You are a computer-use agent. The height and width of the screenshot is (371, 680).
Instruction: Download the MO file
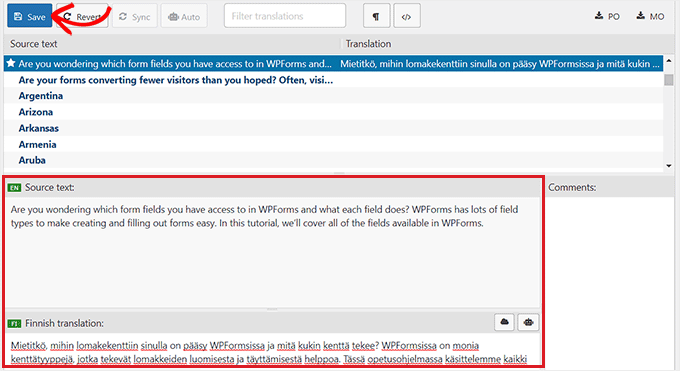(x=650, y=16)
